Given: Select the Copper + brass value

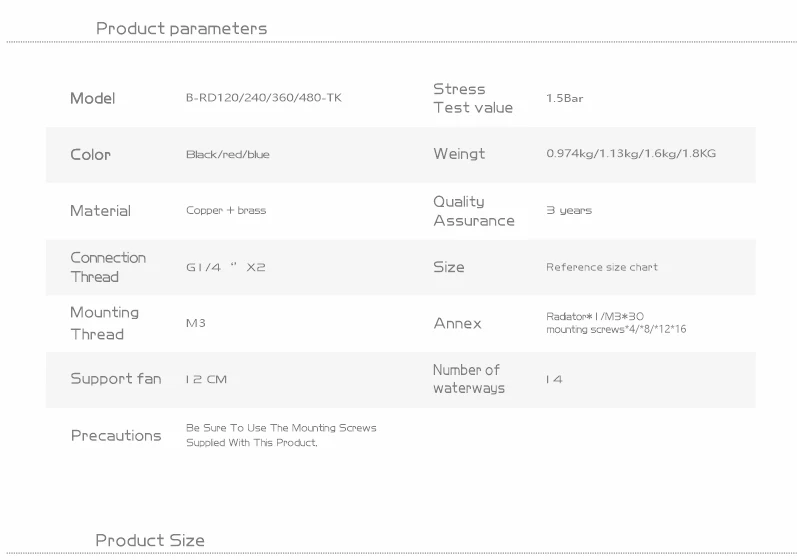Looking at the screenshot, I should [226, 211].
